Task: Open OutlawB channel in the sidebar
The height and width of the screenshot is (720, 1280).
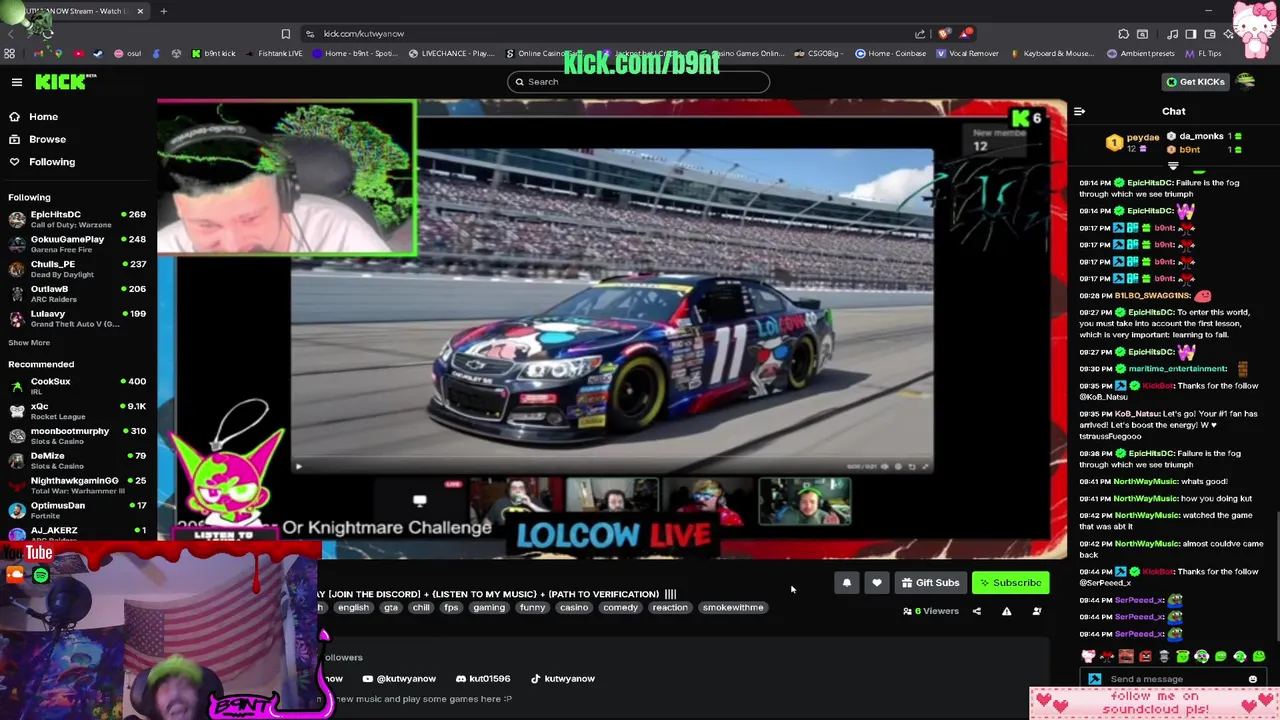Action: point(77,294)
